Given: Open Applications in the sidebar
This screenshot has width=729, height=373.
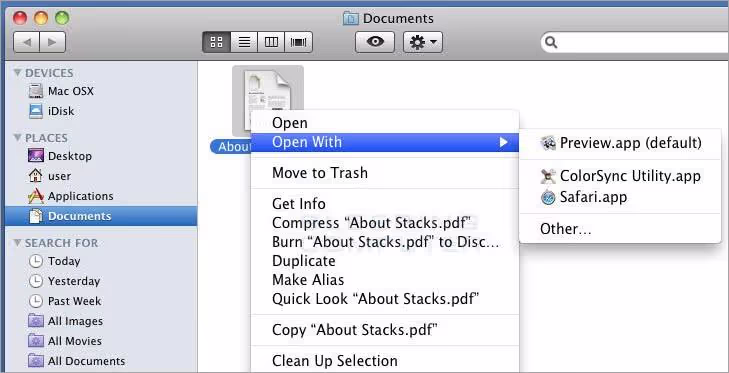Looking at the screenshot, I should (x=101, y=196).
